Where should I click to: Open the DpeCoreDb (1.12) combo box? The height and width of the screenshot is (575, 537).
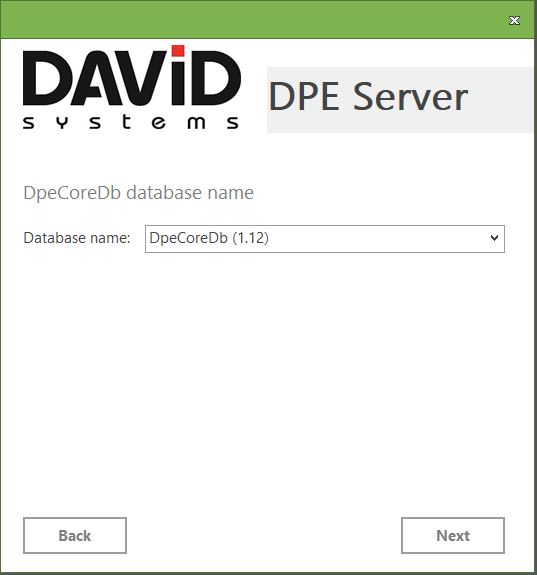click(325, 239)
